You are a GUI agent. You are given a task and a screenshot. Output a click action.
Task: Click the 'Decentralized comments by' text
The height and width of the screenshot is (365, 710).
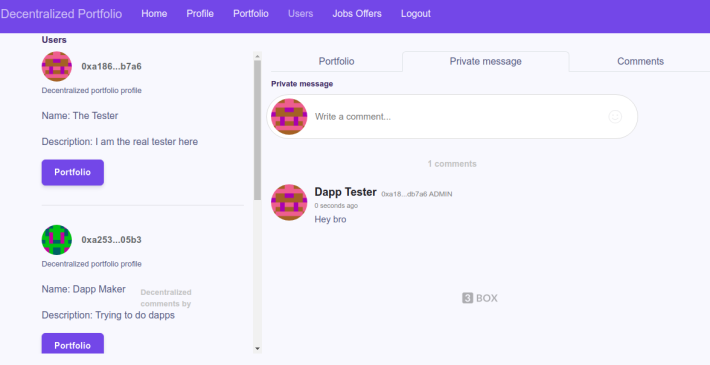(x=166, y=298)
